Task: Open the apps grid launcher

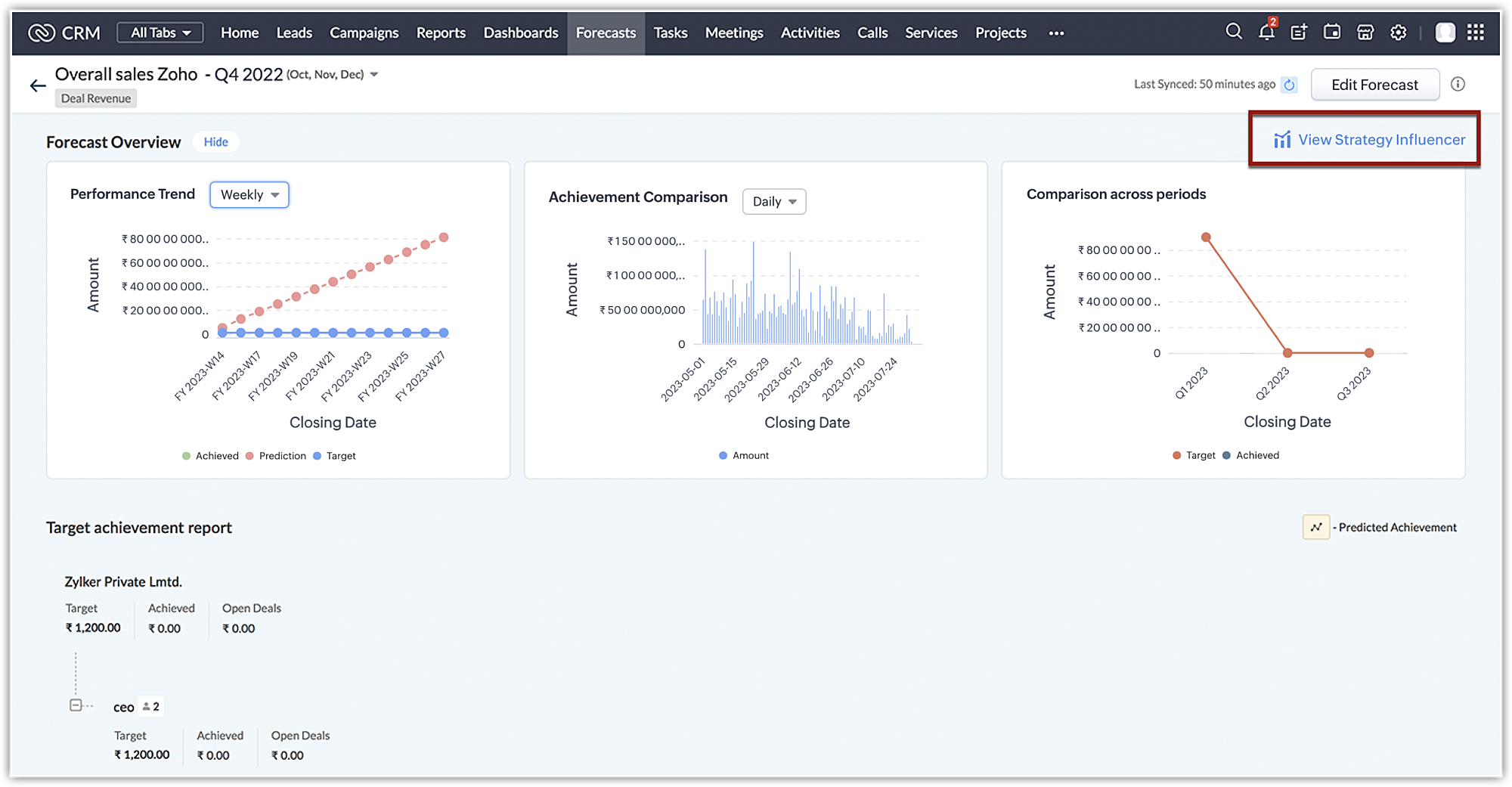Action: (1476, 33)
